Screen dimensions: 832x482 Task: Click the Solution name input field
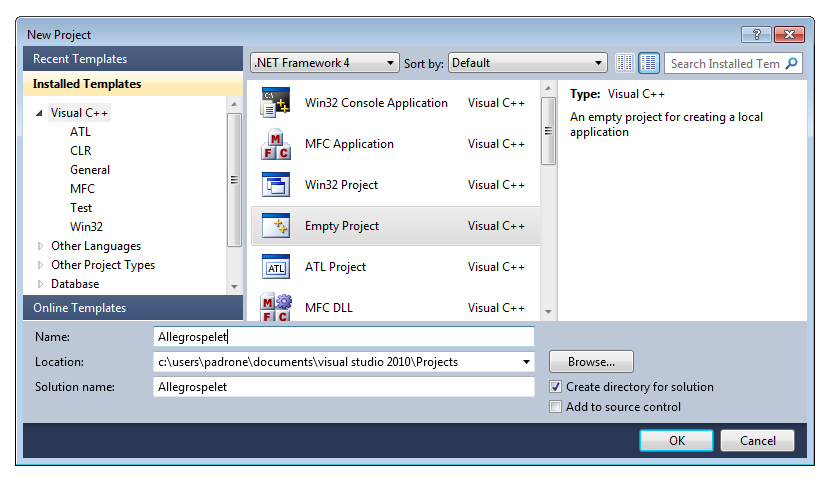coord(344,387)
